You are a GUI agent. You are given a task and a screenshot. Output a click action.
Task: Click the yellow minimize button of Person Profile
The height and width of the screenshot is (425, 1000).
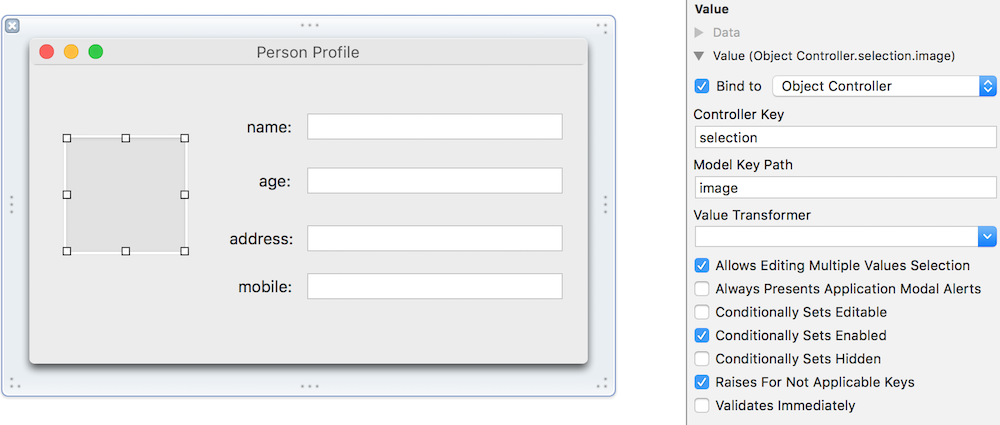71,52
